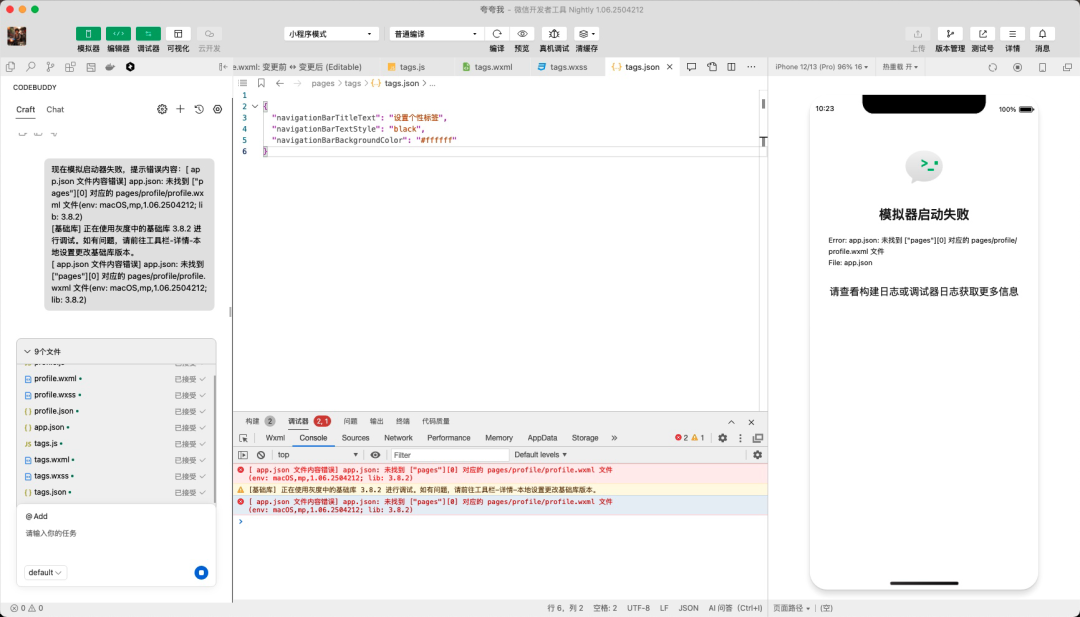This screenshot has width=1080, height=617.
Task: Click the CodeBuddy history icon
Action: (199, 109)
